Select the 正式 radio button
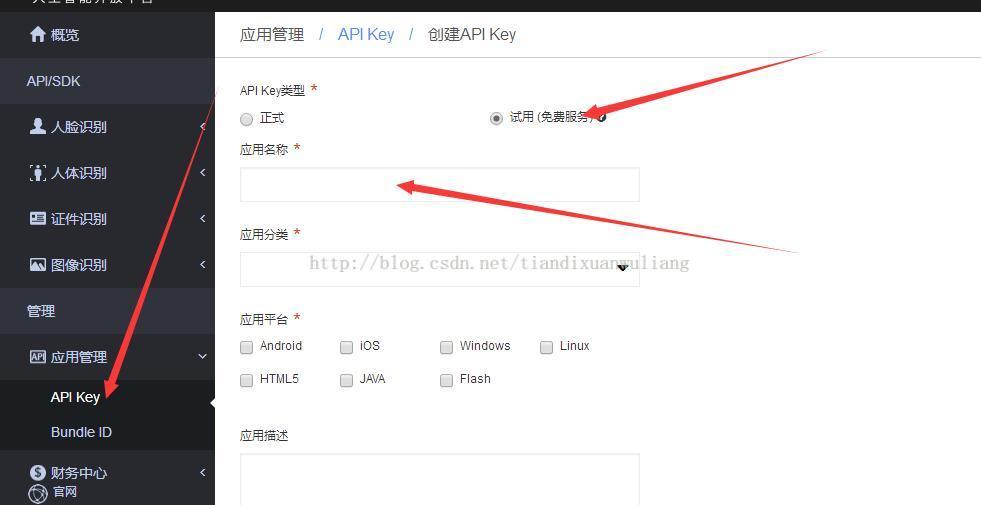The width and height of the screenshot is (981, 505). click(x=247, y=119)
